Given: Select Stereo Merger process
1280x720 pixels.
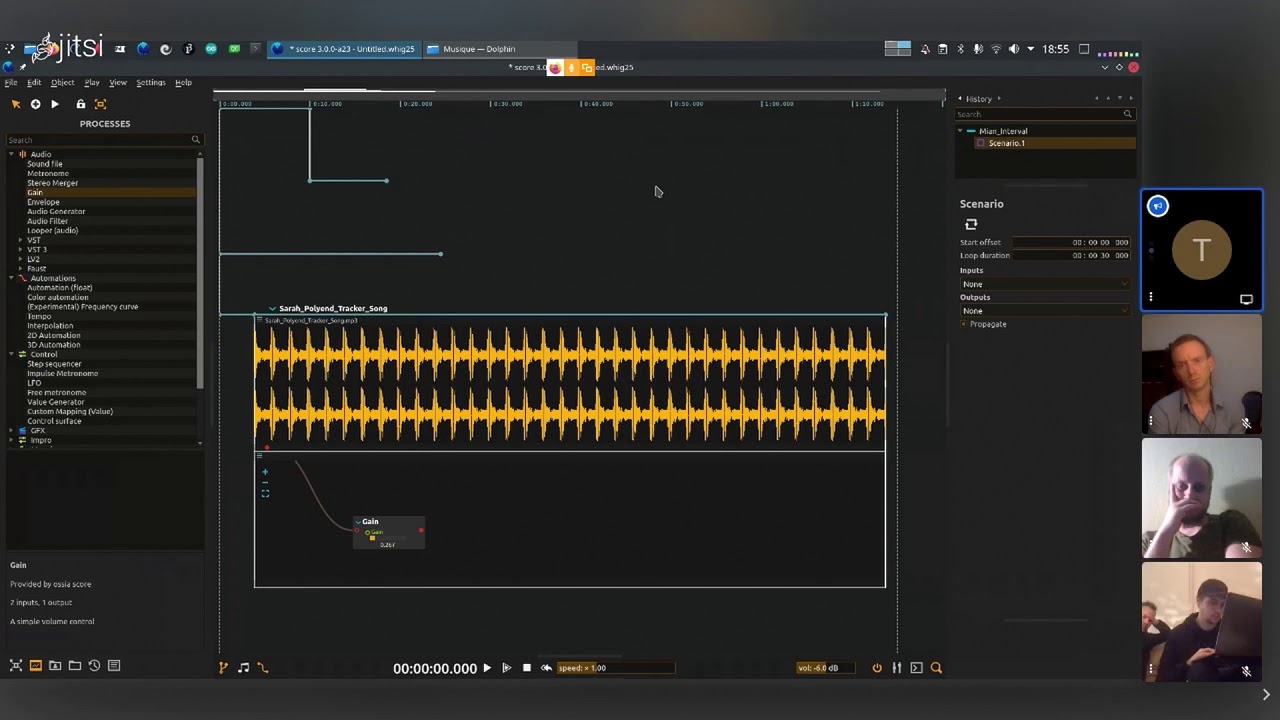Looking at the screenshot, I should (x=52, y=183).
